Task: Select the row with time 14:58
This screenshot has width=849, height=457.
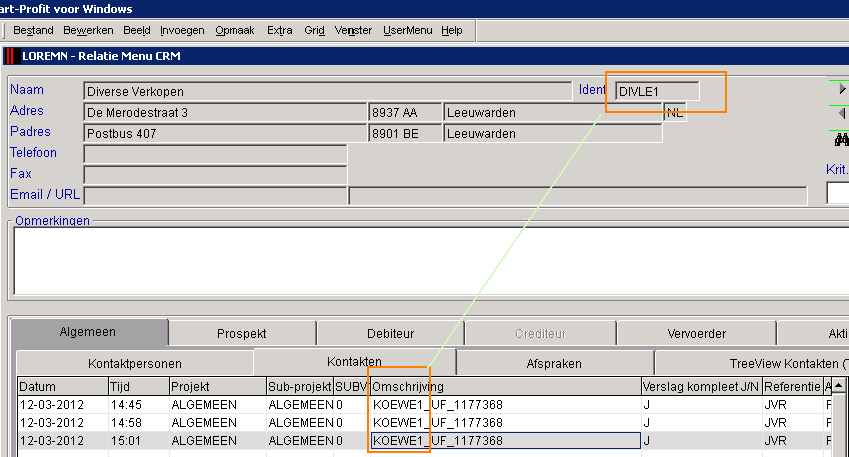Action: click(424, 422)
